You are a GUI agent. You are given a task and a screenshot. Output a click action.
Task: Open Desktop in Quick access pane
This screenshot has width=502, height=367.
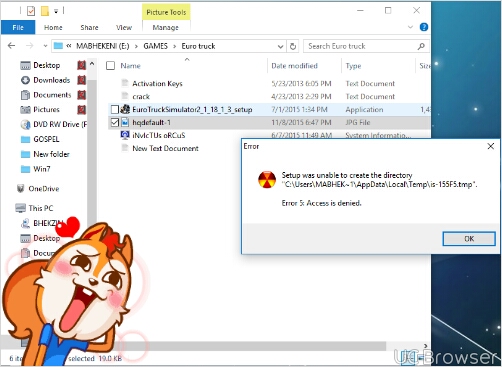[47, 65]
